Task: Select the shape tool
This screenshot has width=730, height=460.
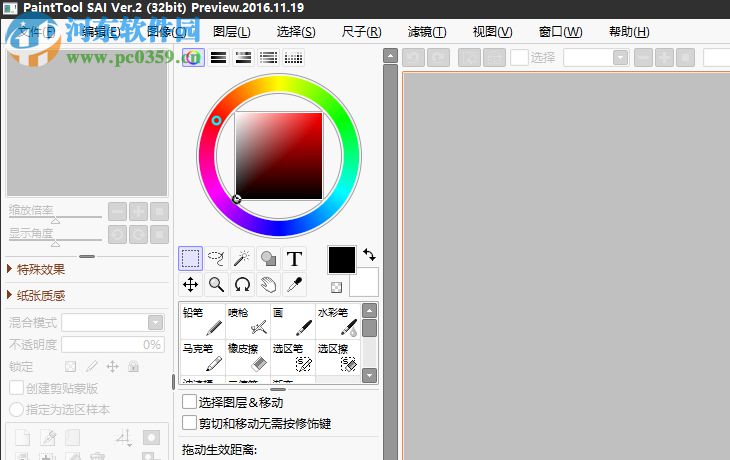Action: (x=268, y=258)
